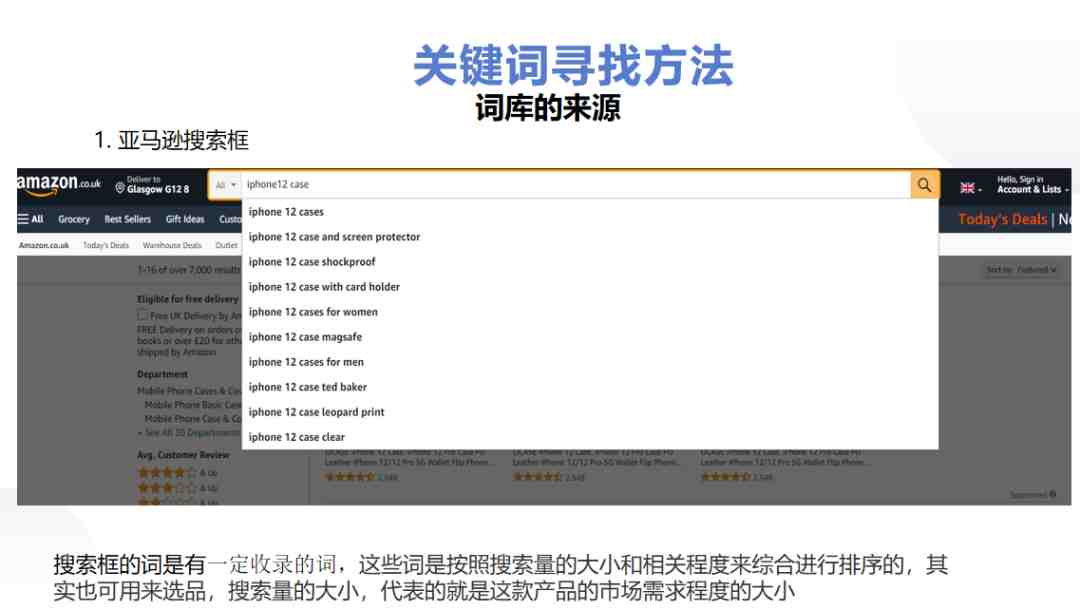Screen dimensions: 1080x610
Task: Click the Deliver to Glasgow location pin
Action: (120, 188)
